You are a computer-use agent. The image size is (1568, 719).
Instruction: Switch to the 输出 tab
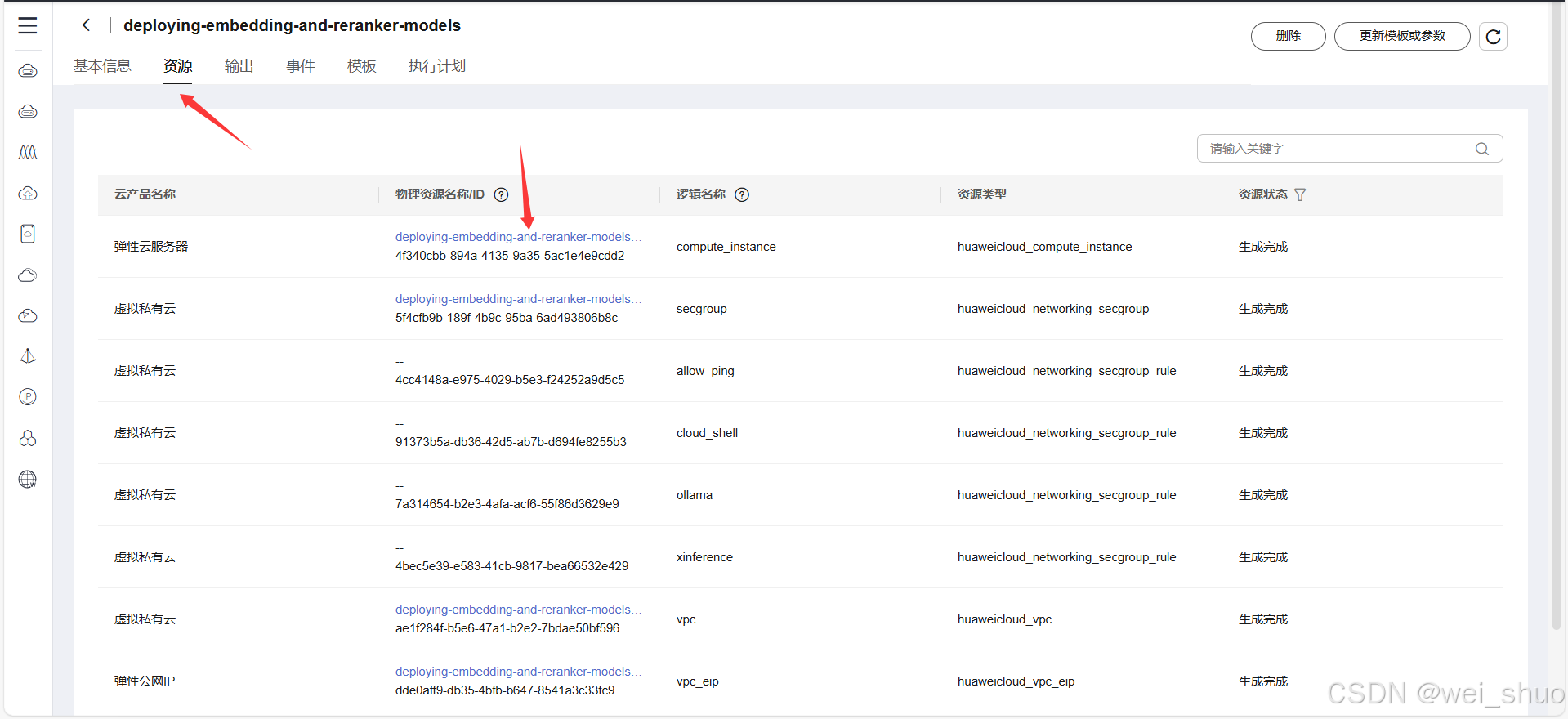tap(239, 66)
